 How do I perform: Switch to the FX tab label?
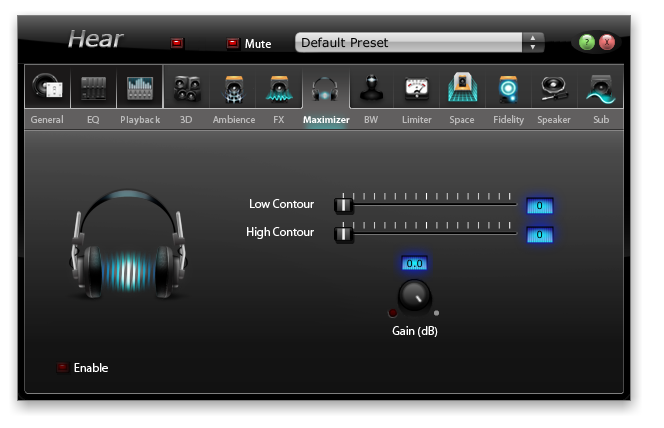(279, 120)
